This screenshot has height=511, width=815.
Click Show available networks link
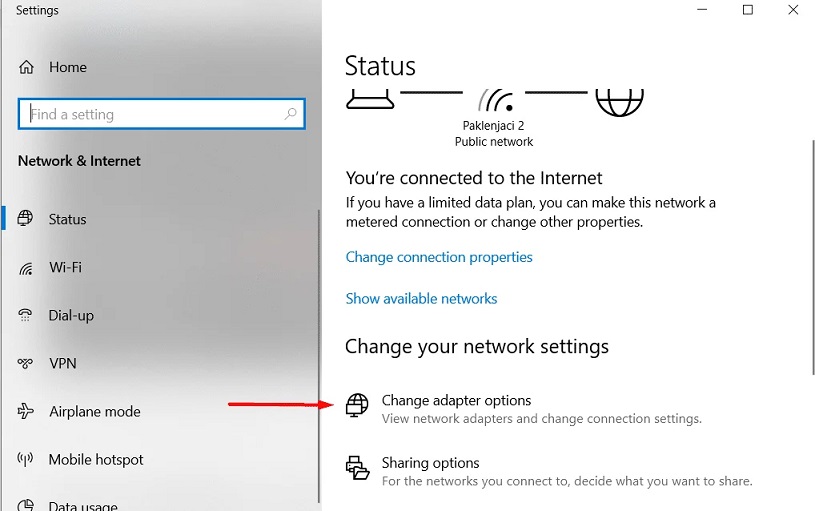pos(421,298)
